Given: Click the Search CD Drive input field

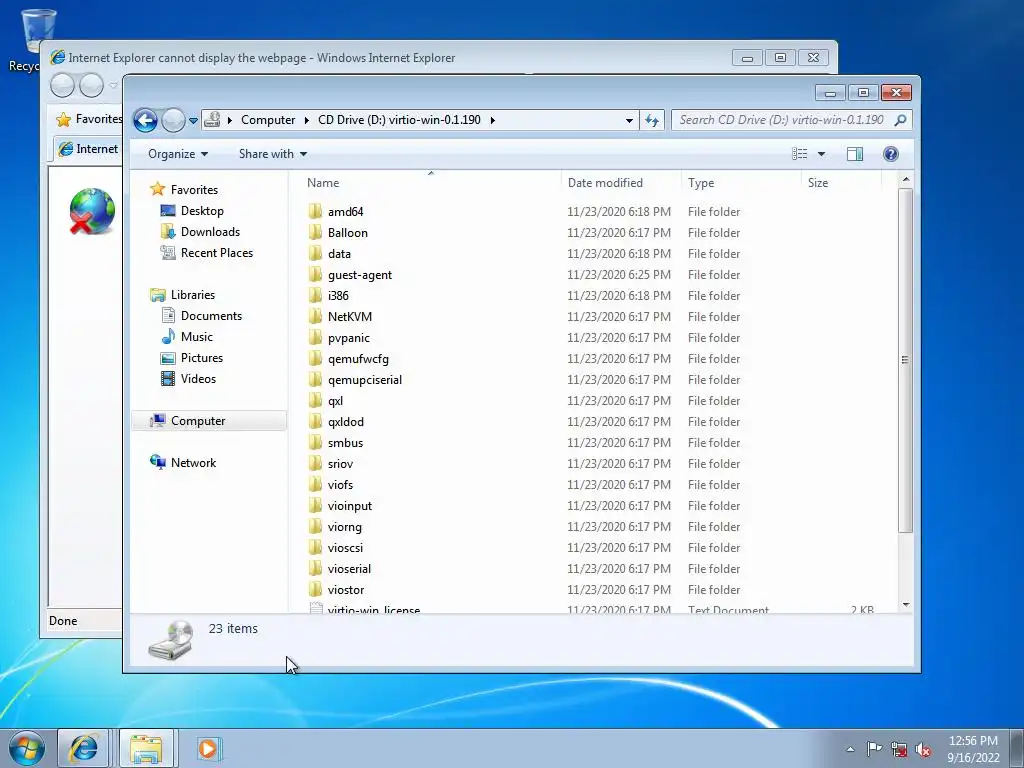Looking at the screenshot, I should (781, 120).
